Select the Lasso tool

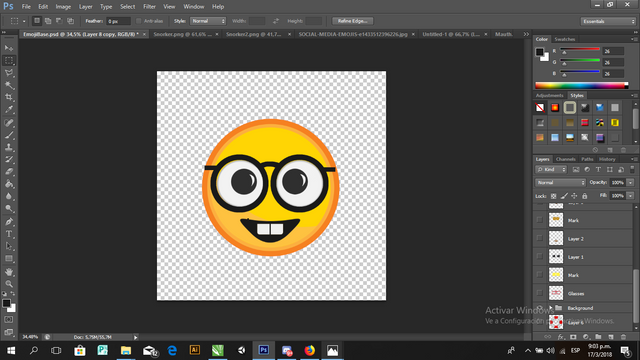click(x=9, y=73)
